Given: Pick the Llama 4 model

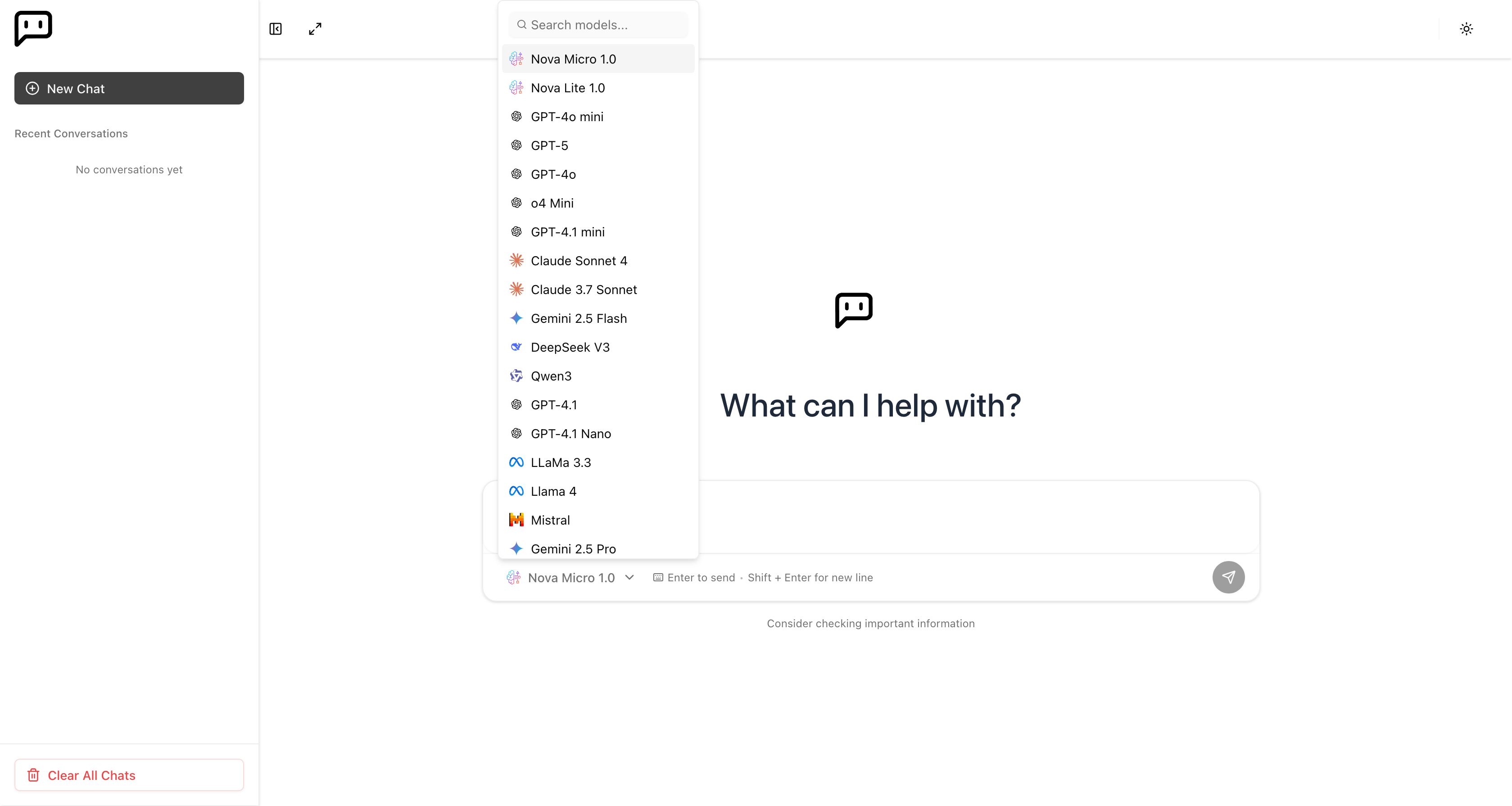Looking at the screenshot, I should point(598,491).
